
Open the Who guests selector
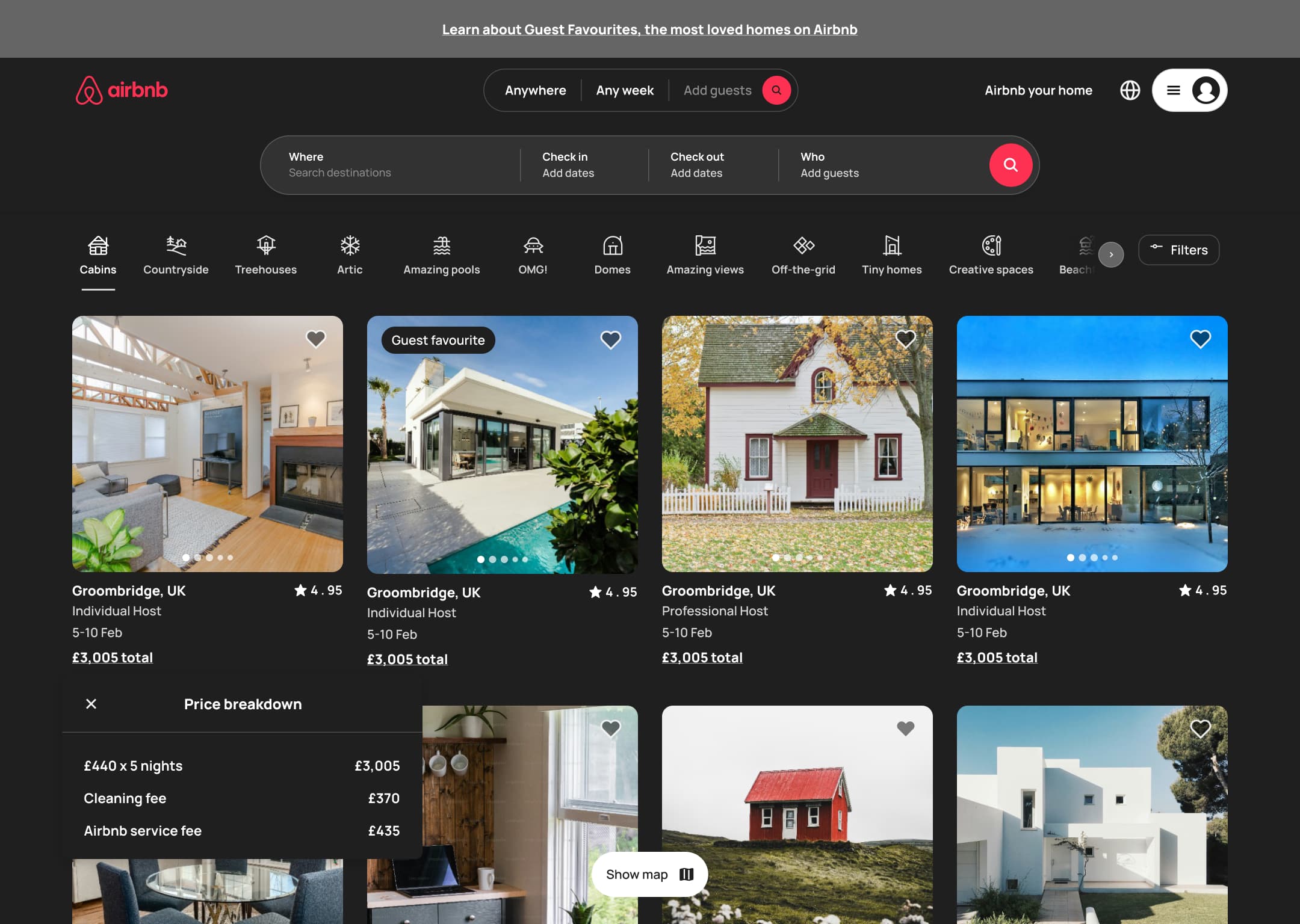[885, 165]
